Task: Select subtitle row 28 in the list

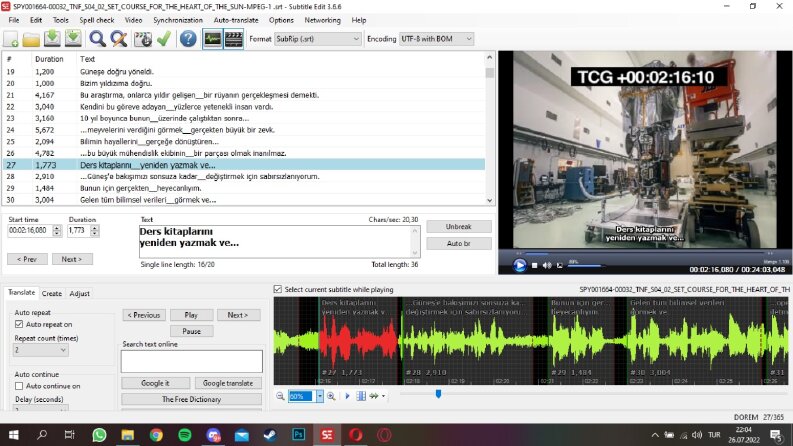Action: tap(244, 176)
